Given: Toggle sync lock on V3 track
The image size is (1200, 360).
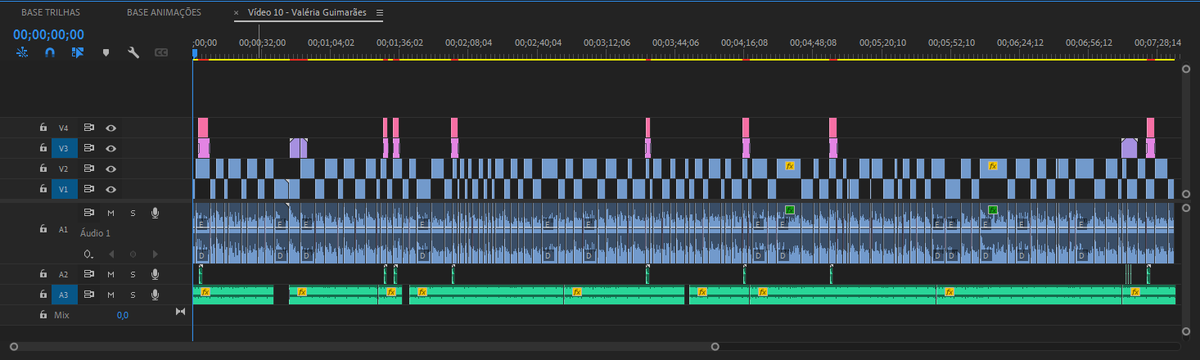Looking at the screenshot, I should click(x=89, y=148).
